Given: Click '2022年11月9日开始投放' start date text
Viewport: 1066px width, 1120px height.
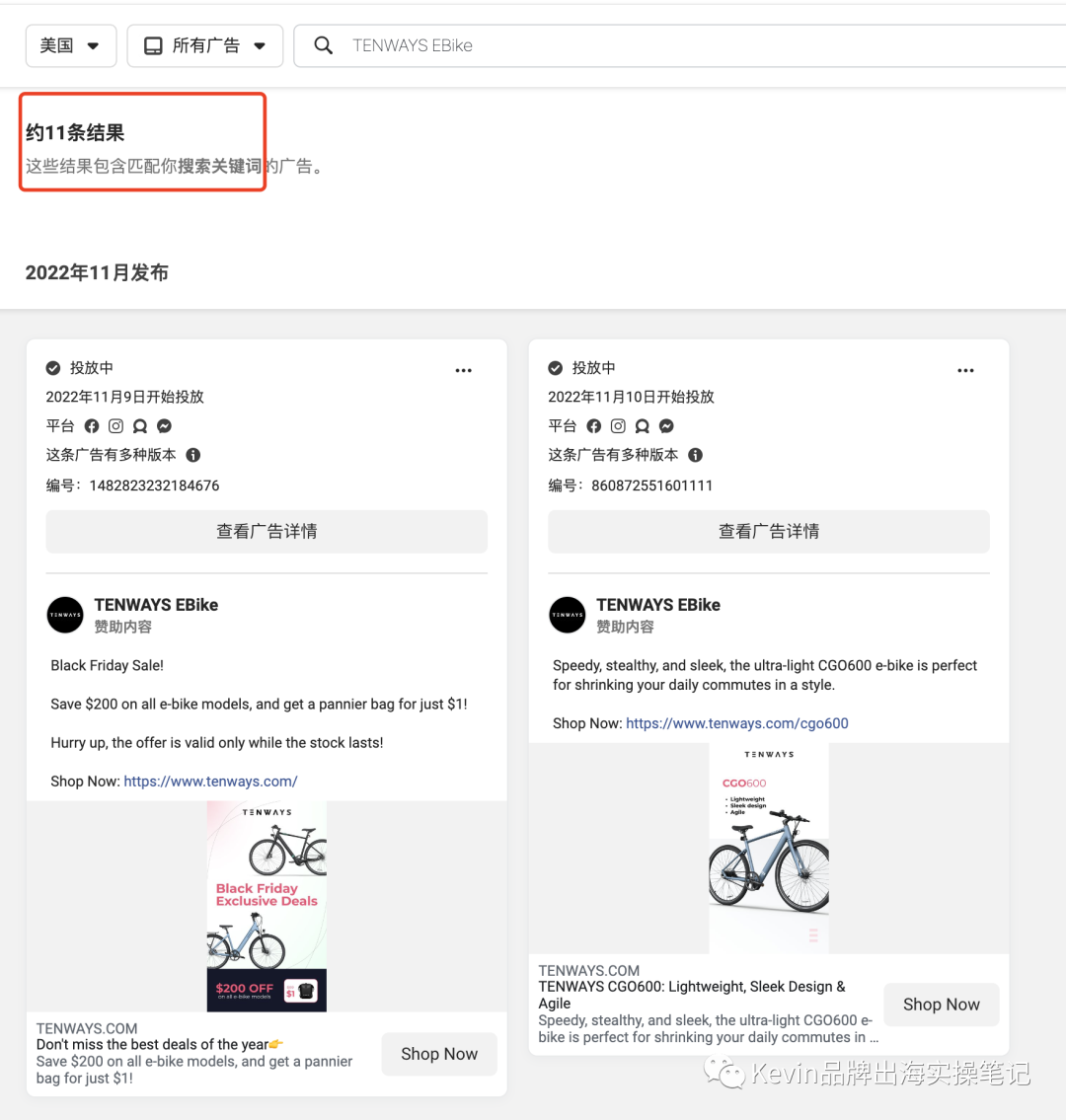Looking at the screenshot, I should pyautogui.click(x=125, y=397).
